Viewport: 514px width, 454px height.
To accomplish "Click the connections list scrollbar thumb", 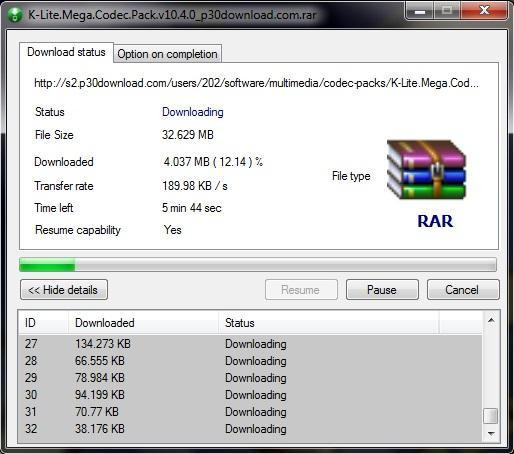I will (491, 416).
